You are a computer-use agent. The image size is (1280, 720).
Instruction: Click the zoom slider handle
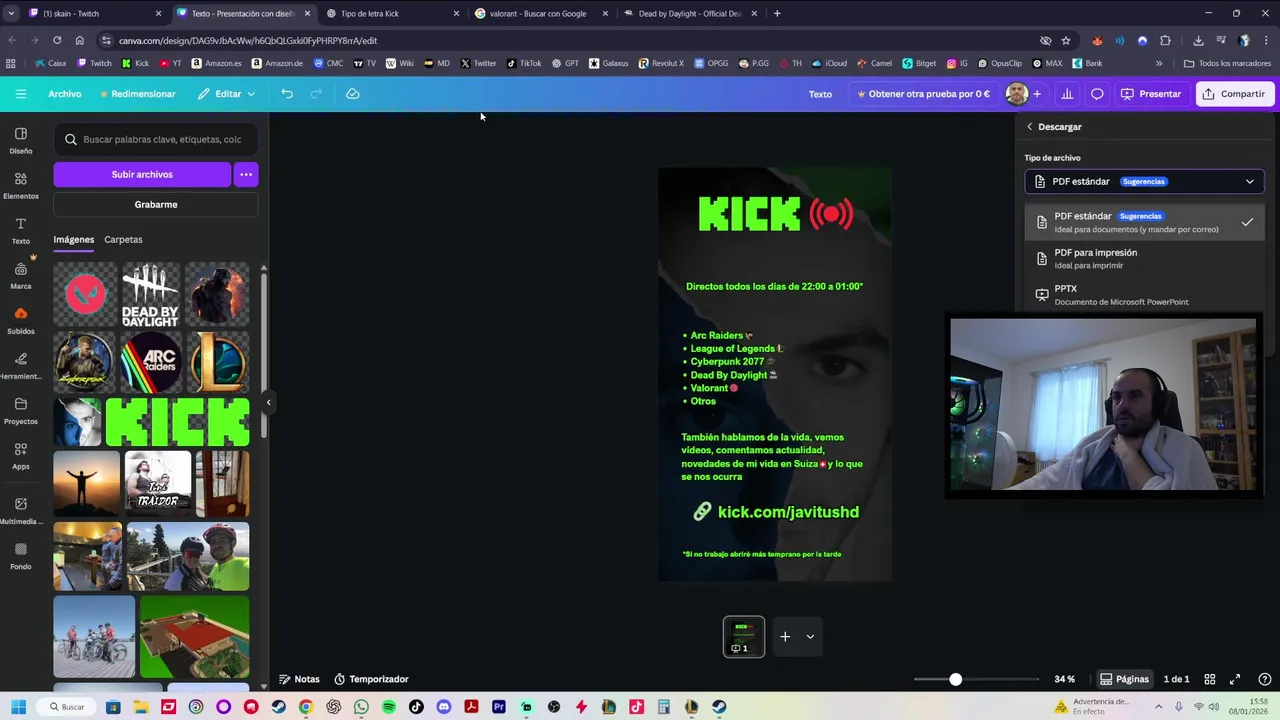[x=955, y=679]
